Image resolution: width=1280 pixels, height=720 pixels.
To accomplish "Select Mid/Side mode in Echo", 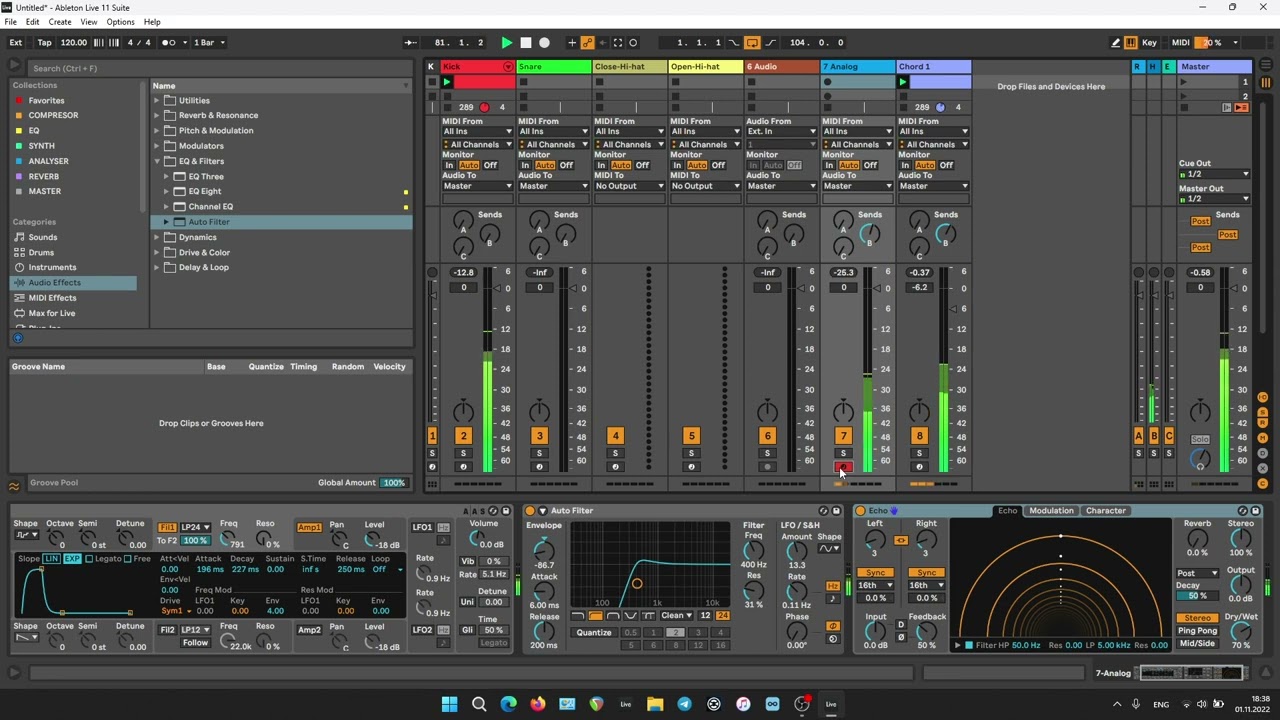I will pos(1197,644).
